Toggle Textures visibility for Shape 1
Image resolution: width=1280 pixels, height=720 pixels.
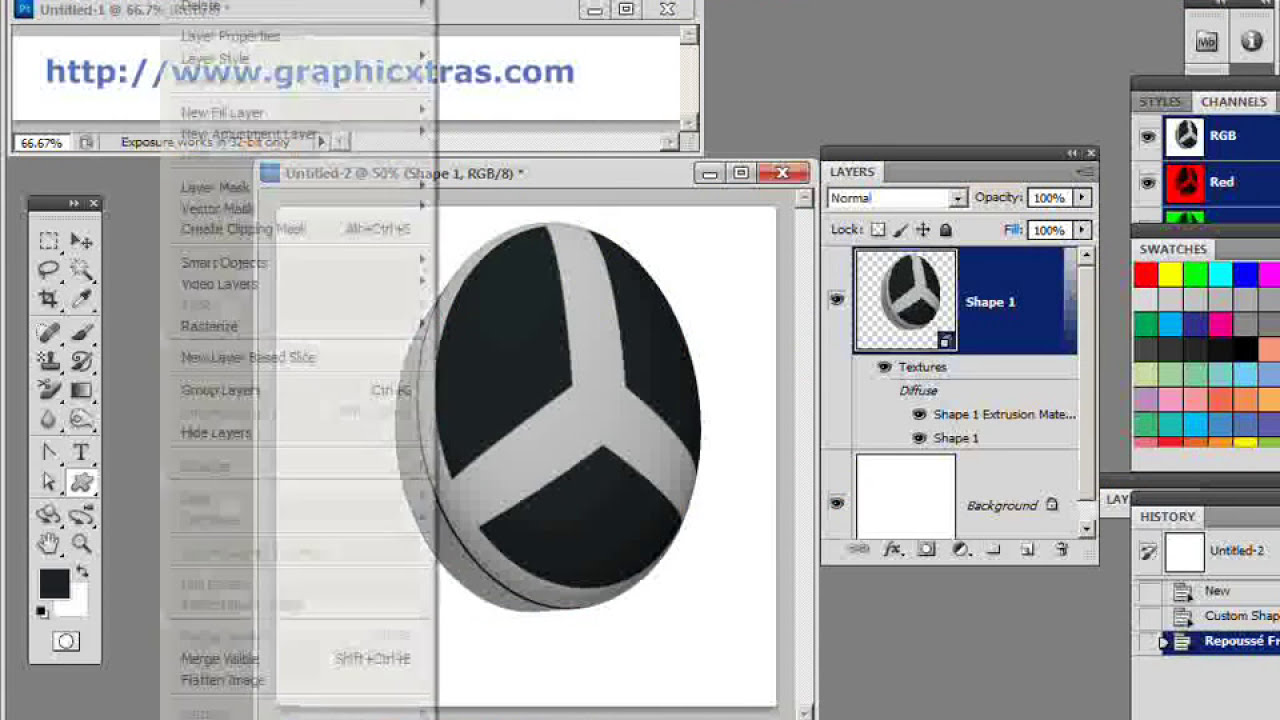tap(884, 367)
